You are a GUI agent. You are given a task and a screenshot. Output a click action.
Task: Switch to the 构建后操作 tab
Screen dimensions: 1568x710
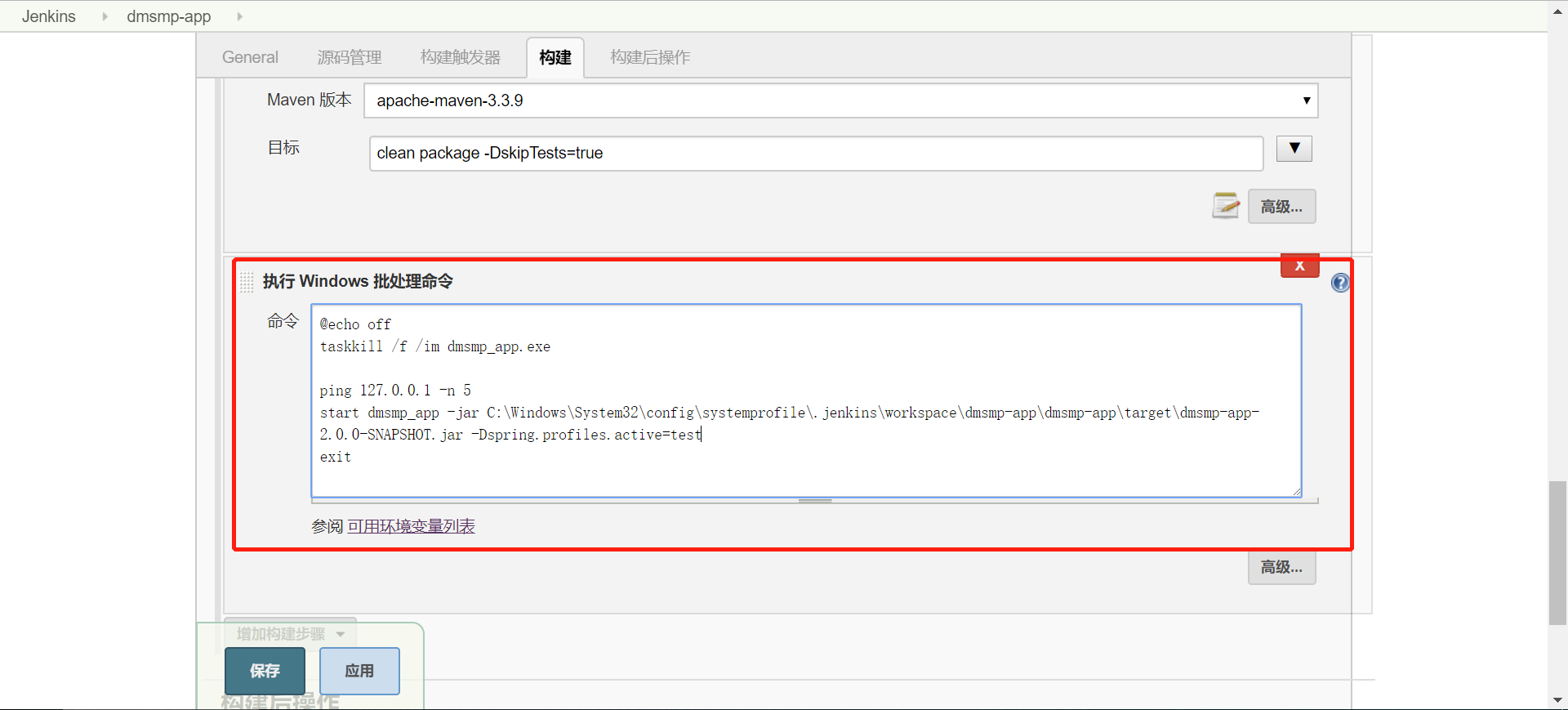pyautogui.click(x=650, y=57)
